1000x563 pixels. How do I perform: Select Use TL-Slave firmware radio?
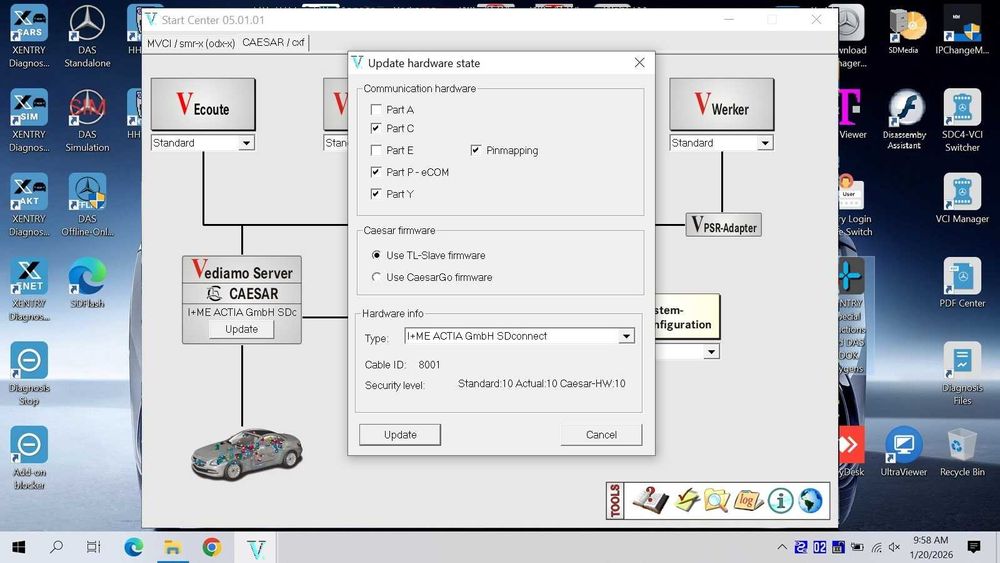[376, 255]
